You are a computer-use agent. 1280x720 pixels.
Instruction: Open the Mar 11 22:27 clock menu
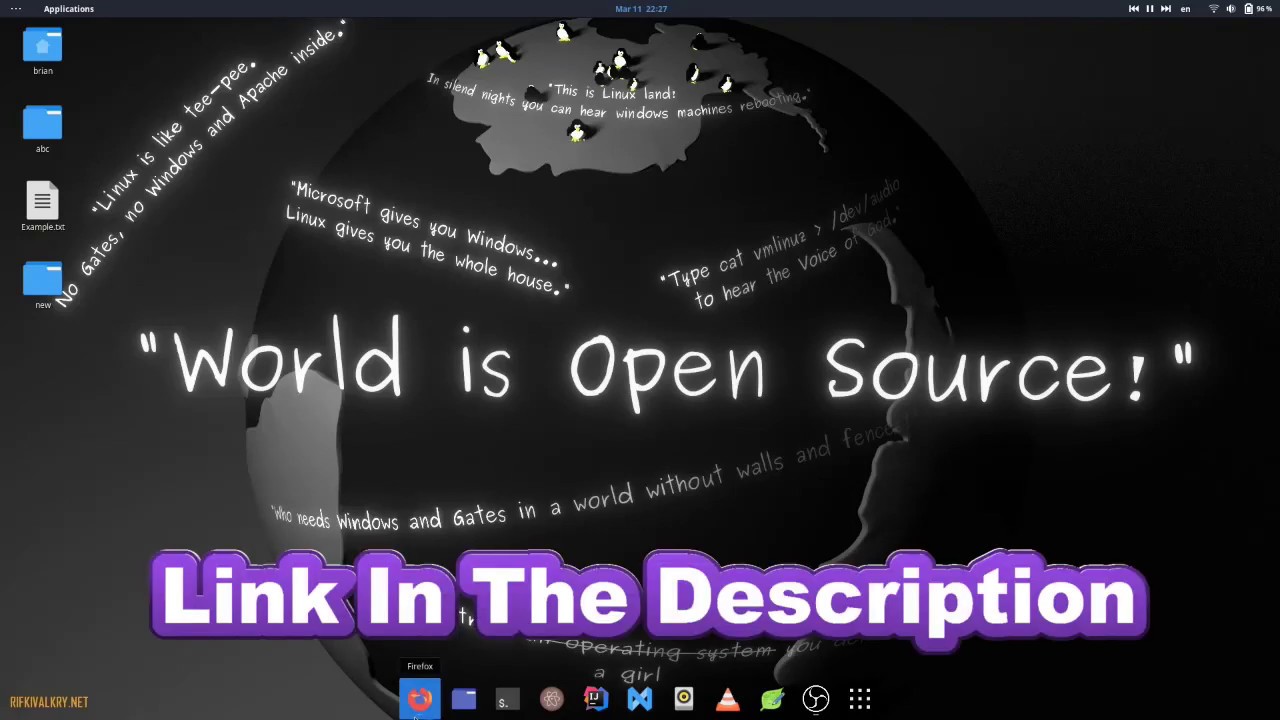pyautogui.click(x=641, y=9)
